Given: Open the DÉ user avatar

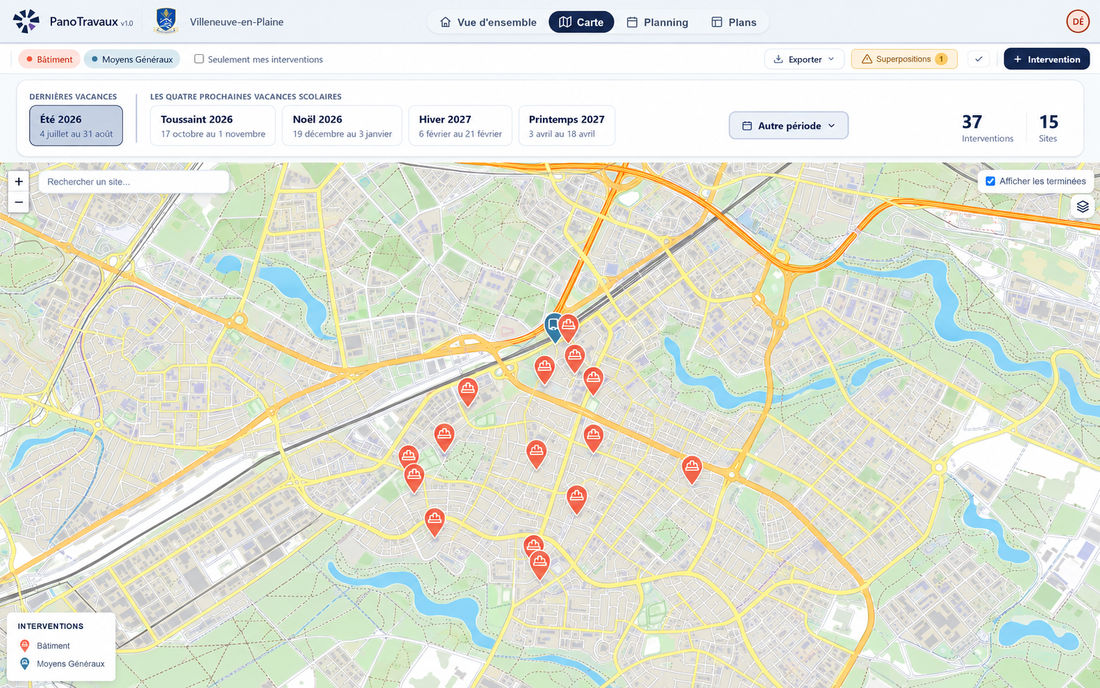Looking at the screenshot, I should tap(1078, 22).
